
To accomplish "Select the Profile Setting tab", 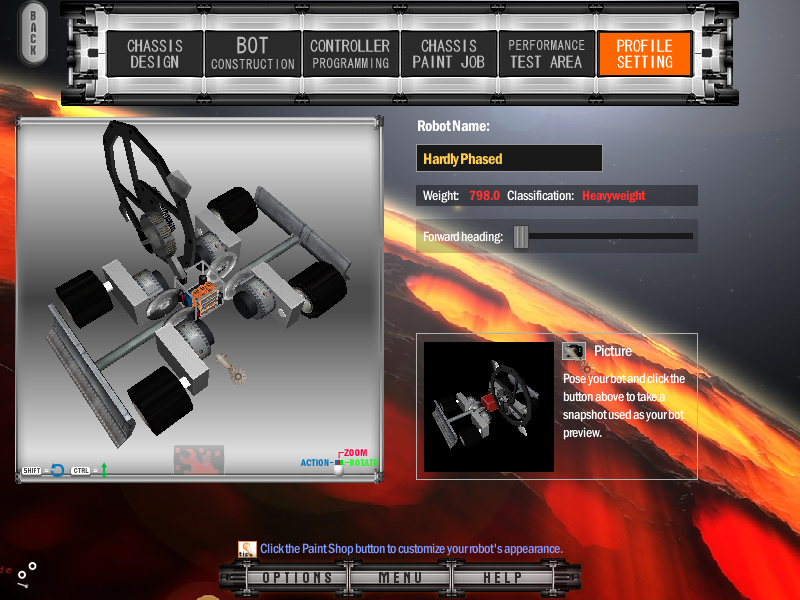I will [x=644, y=54].
